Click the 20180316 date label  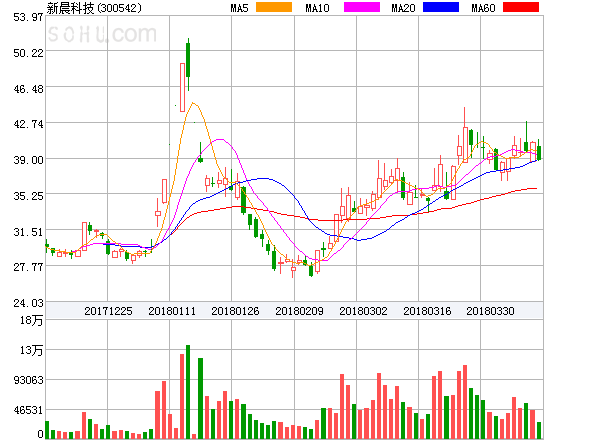(x=427, y=311)
